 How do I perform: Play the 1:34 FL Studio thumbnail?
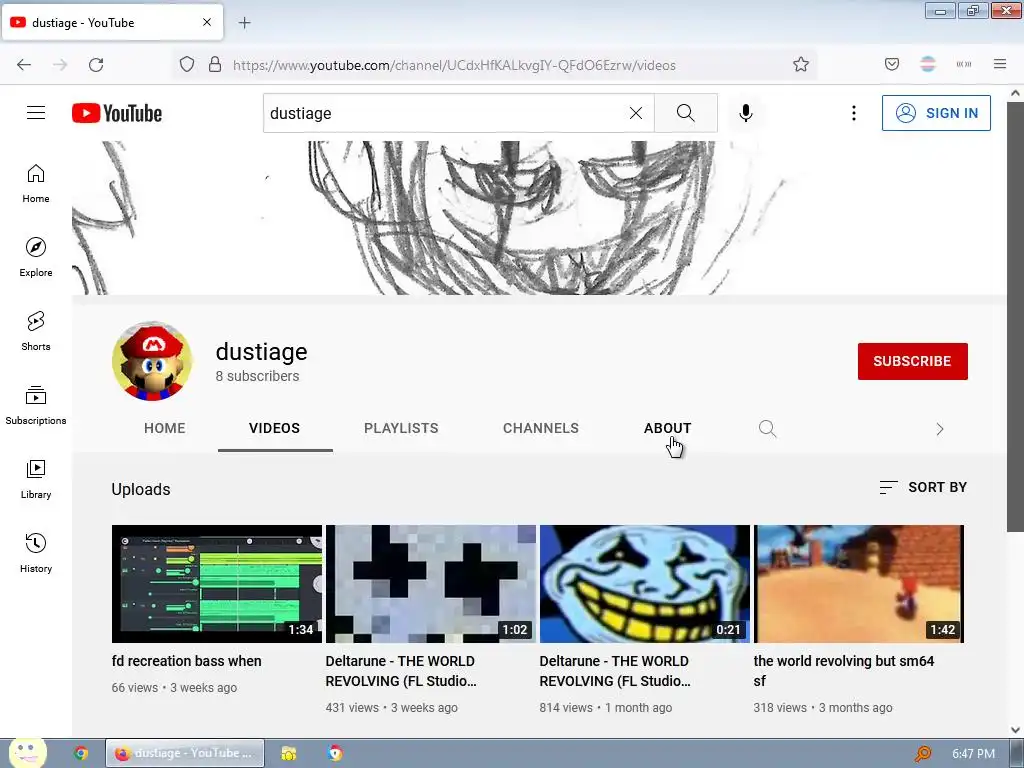coord(217,584)
